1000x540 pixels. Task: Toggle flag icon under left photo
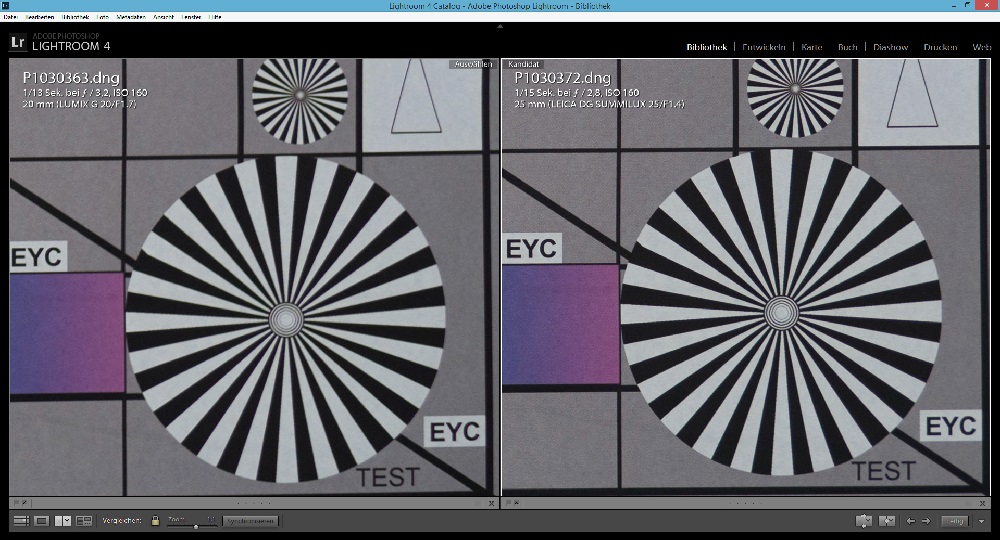click(x=17, y=503)
